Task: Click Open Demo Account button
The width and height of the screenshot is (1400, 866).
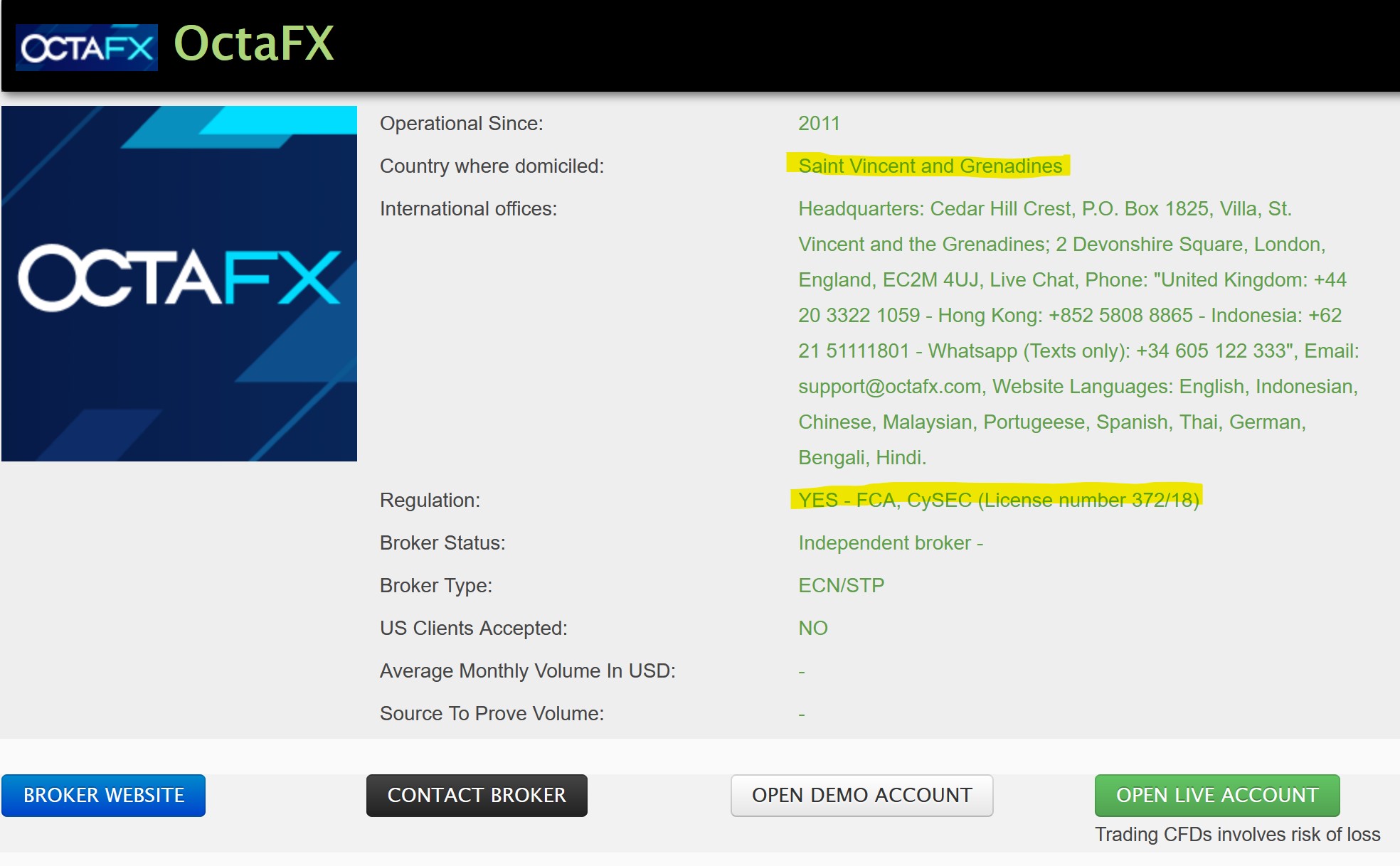Action: pos(861,795)
